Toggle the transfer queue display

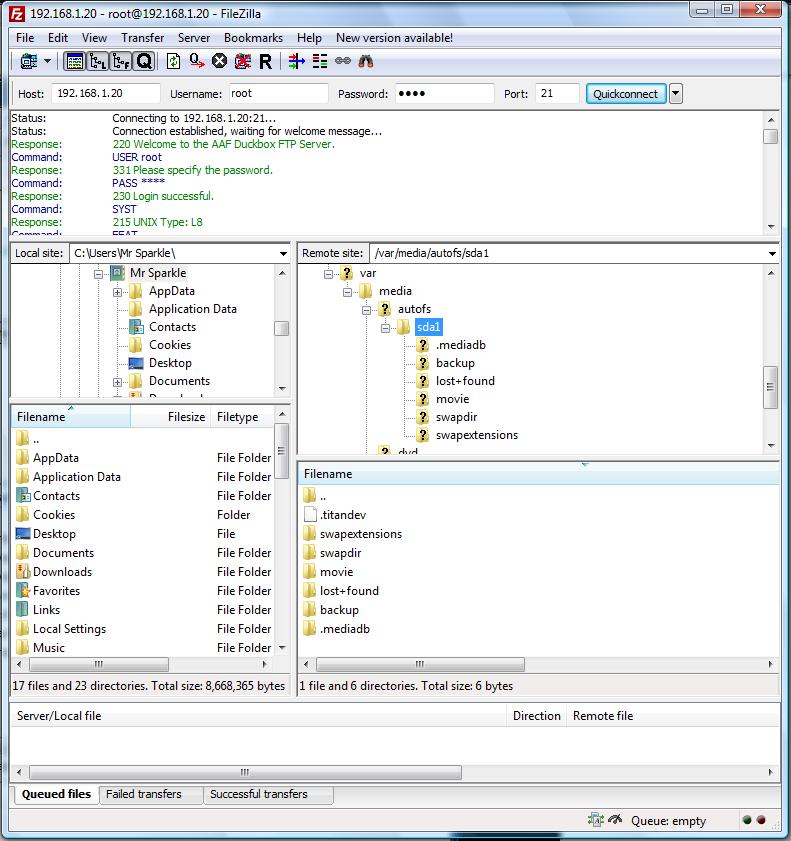click(144, 62)
